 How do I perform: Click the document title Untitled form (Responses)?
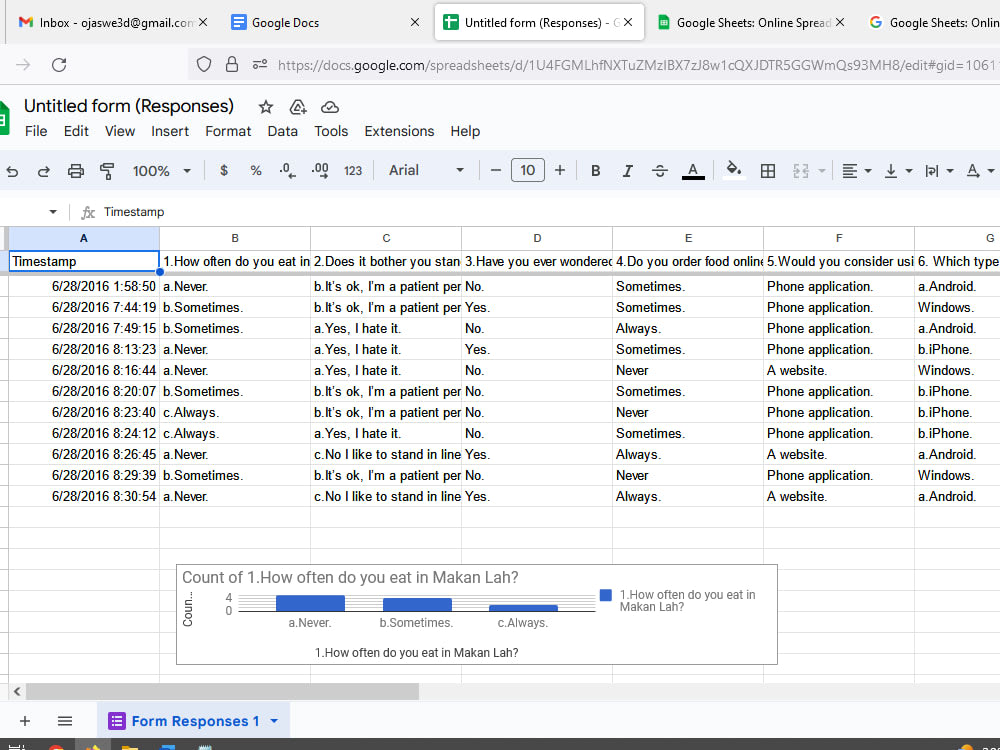(129, 106)
